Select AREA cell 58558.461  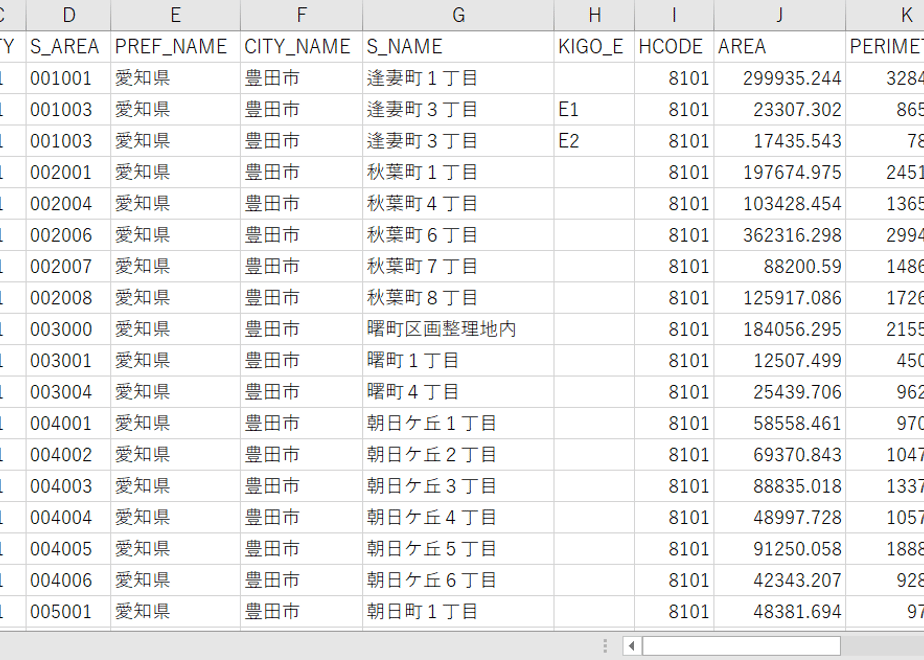pyautogui.click(x=780, y=423)
